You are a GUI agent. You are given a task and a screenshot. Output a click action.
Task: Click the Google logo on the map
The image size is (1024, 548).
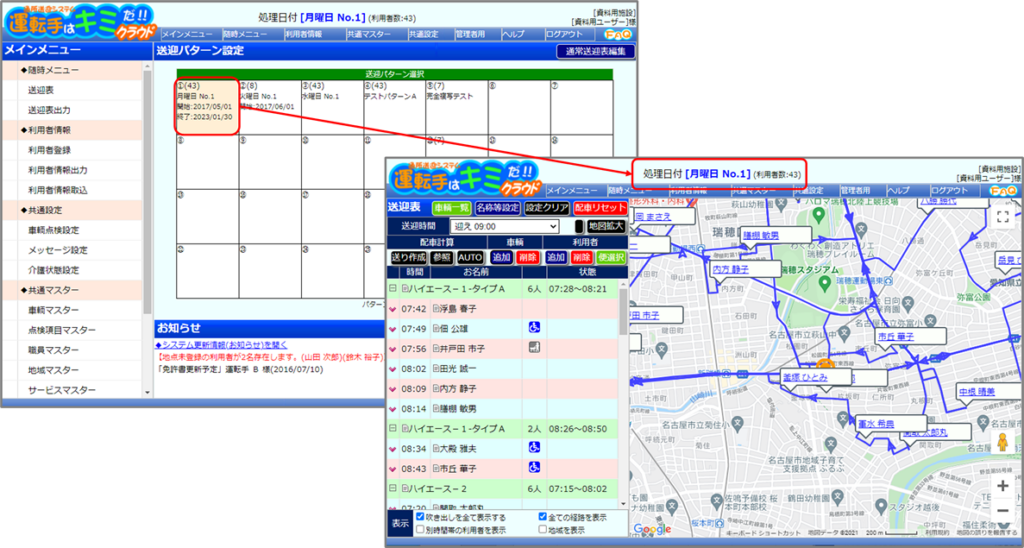(x=652, y=528)
